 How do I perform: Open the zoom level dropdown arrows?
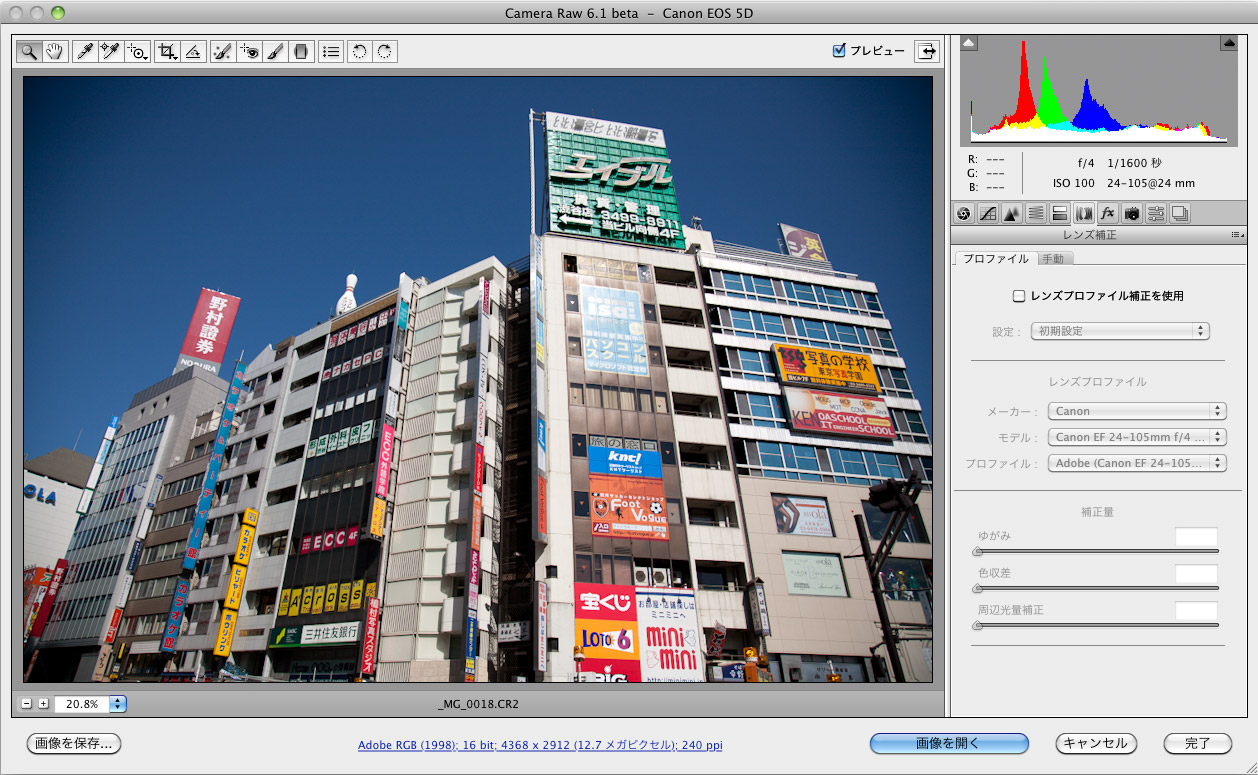click(119, 704)
